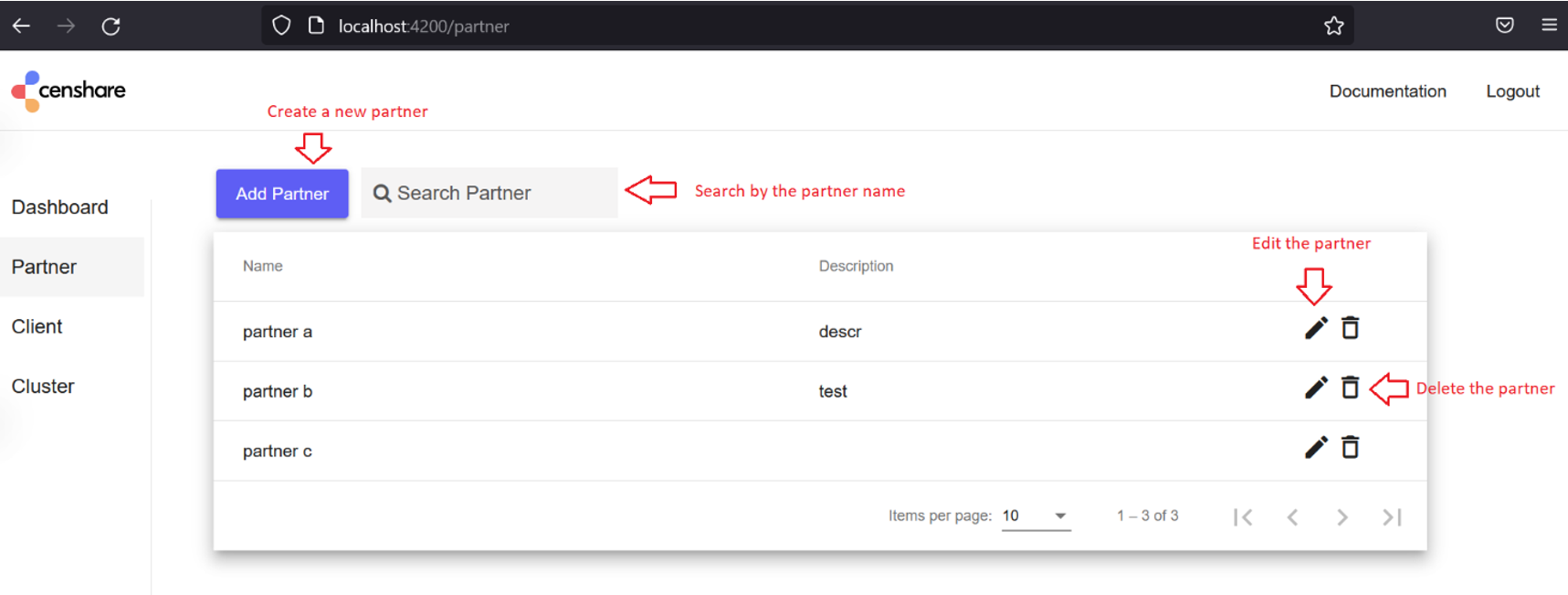1568x595 pixels.
Task: Delete partner b using trash icon
Action: point(1350,388)
